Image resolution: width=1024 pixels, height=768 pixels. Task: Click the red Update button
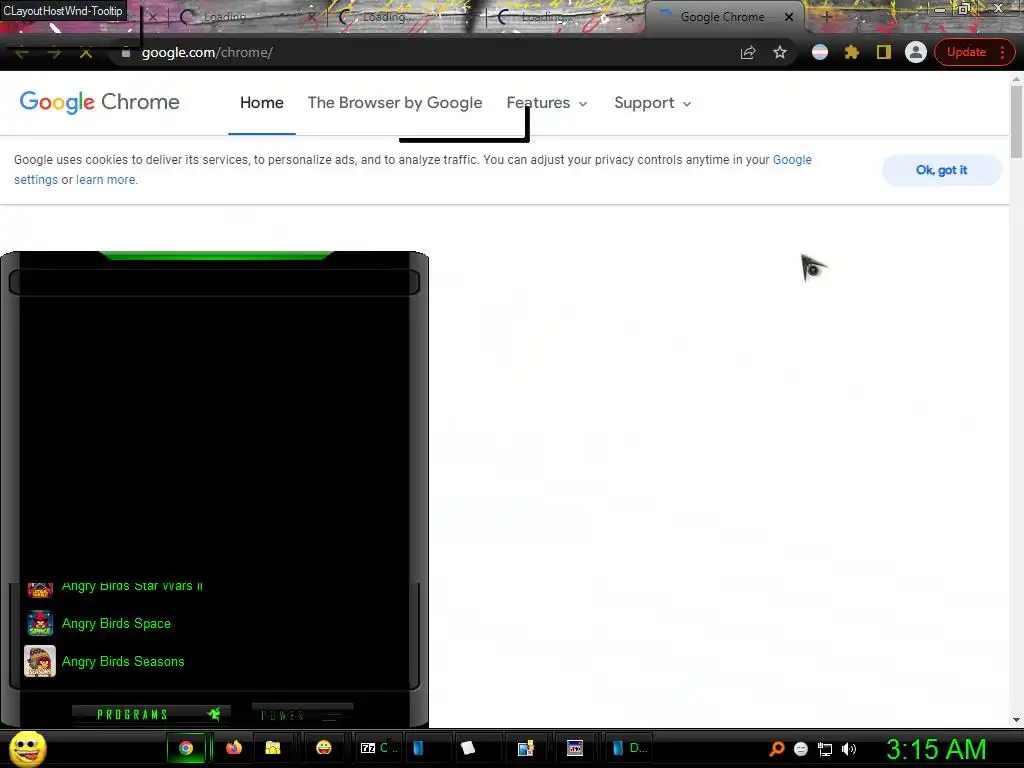966,52
